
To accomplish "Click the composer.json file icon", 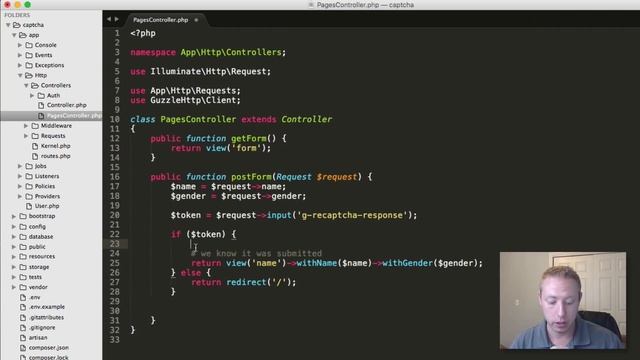I will tap(23, 348).
